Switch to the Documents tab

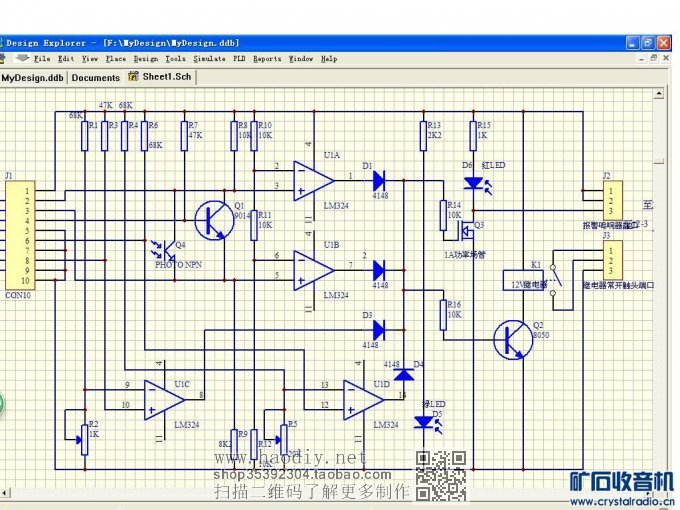click(96, 77)
